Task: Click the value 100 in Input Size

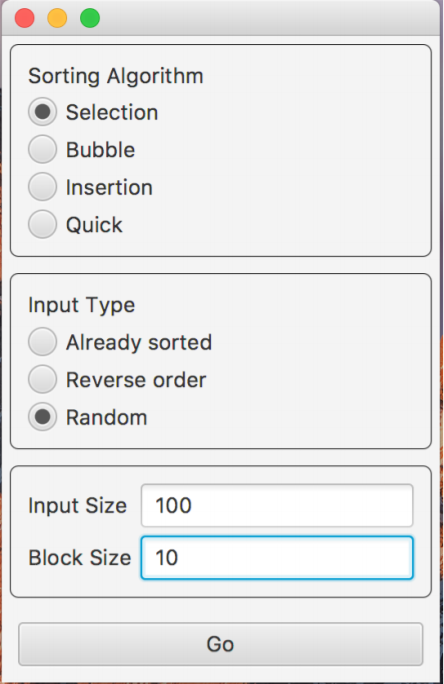Action: (x=174, y=506)
